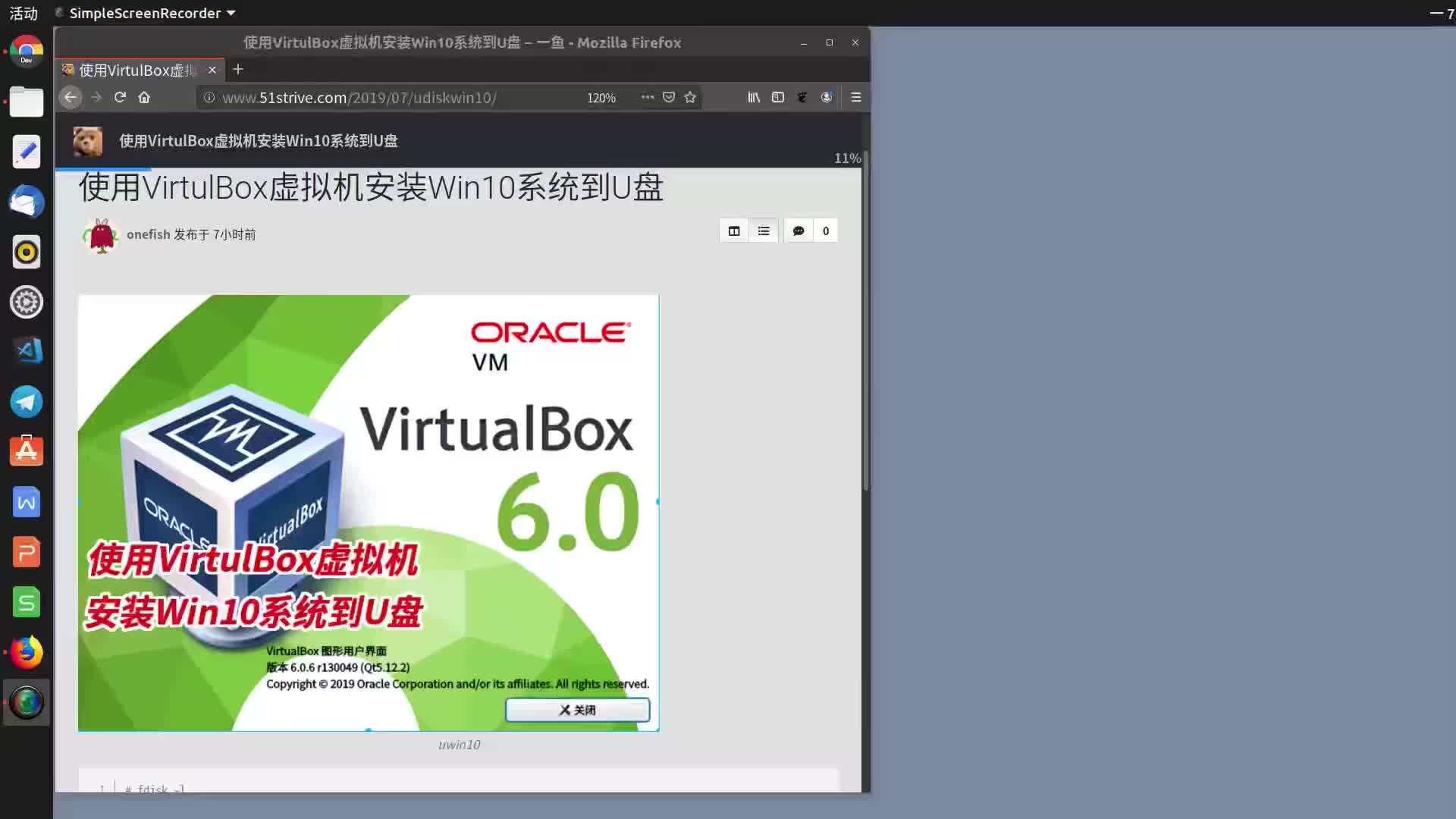Launch Visual Studio Code from dock
Screen dimensions: 1456x819
[x=27, y=352]
